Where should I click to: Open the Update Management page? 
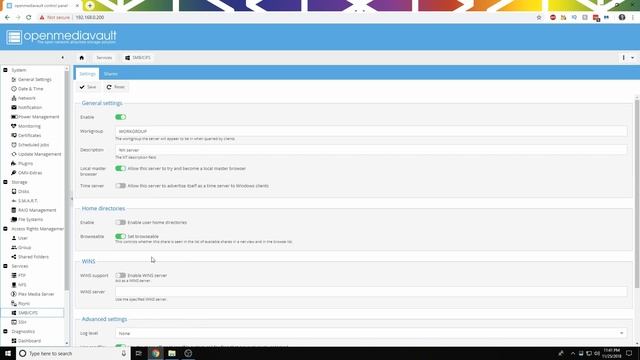point(39,154)
